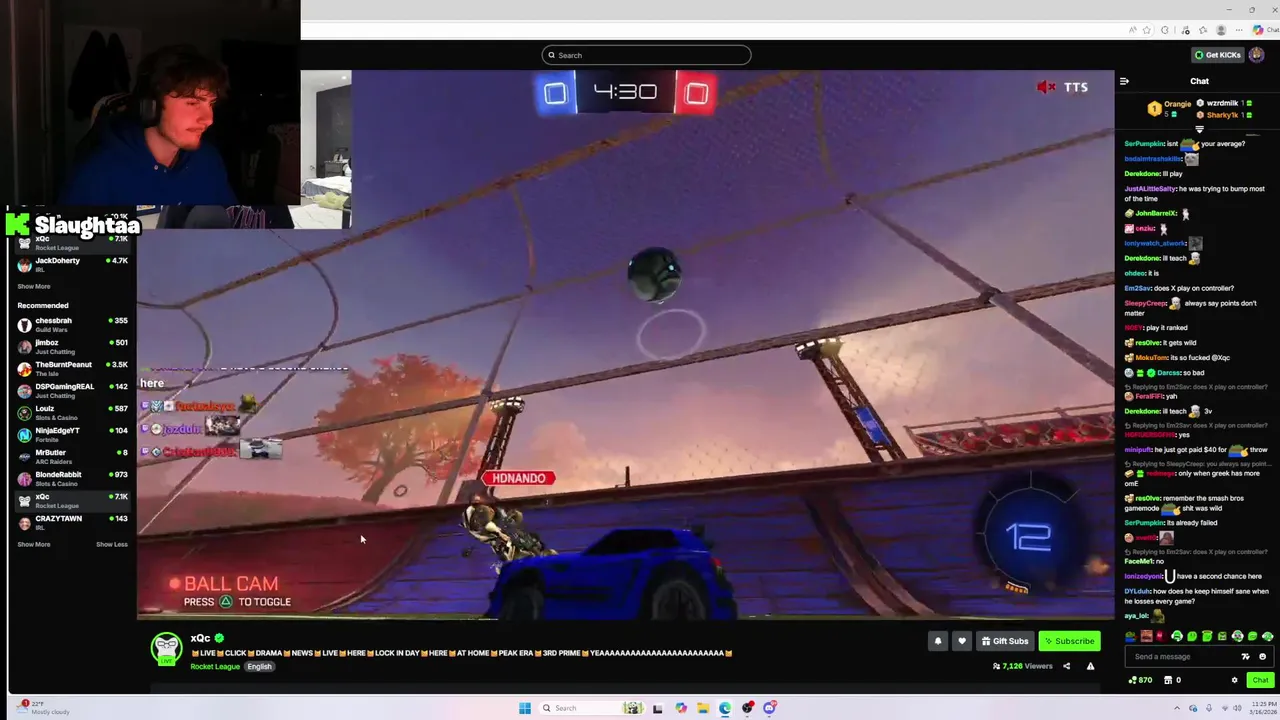Open MrButler ARC Raiders channel
This screenshot has height=720, width=1280.
tap(72, 456)
